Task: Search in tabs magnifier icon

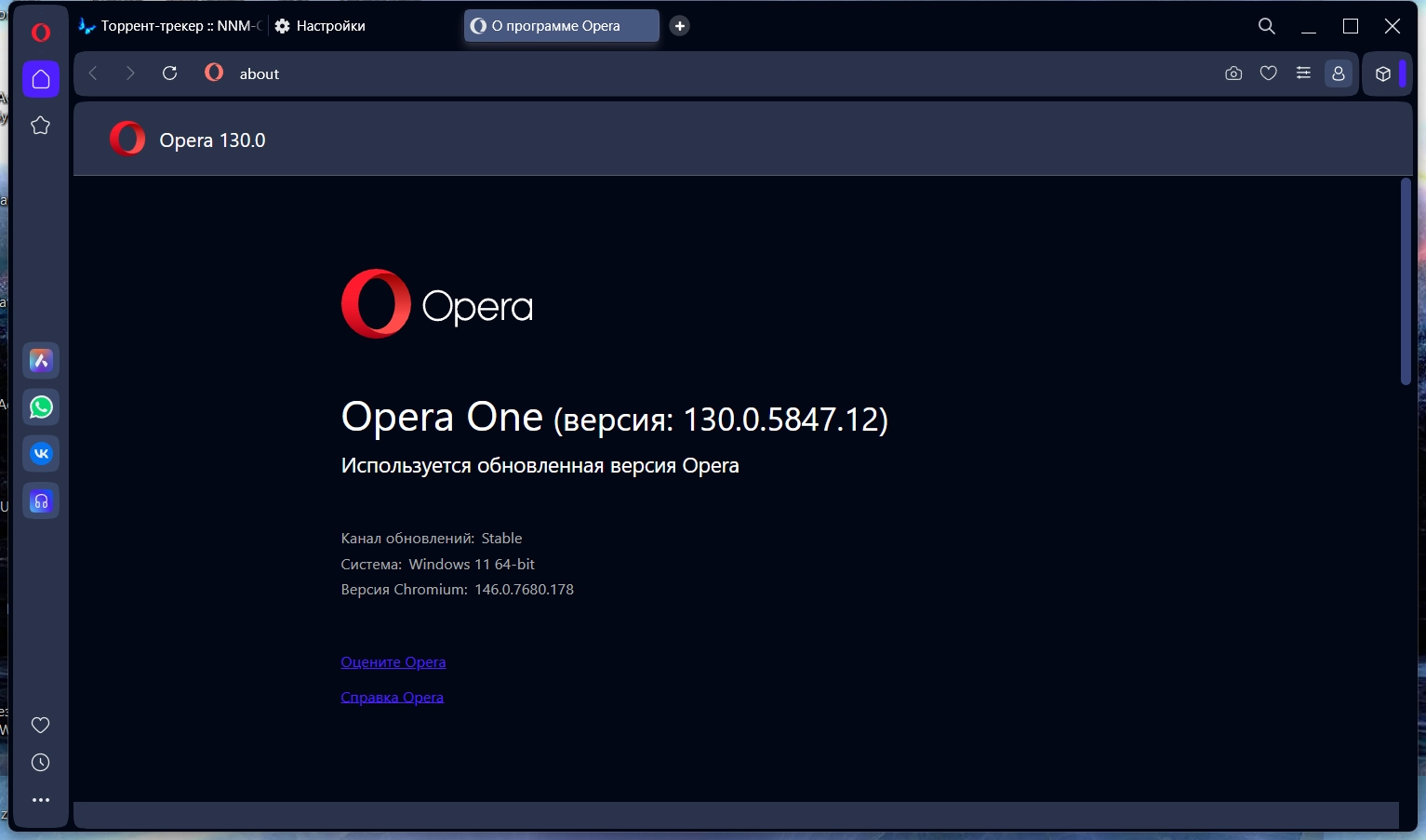Action: click(1267, 26)
